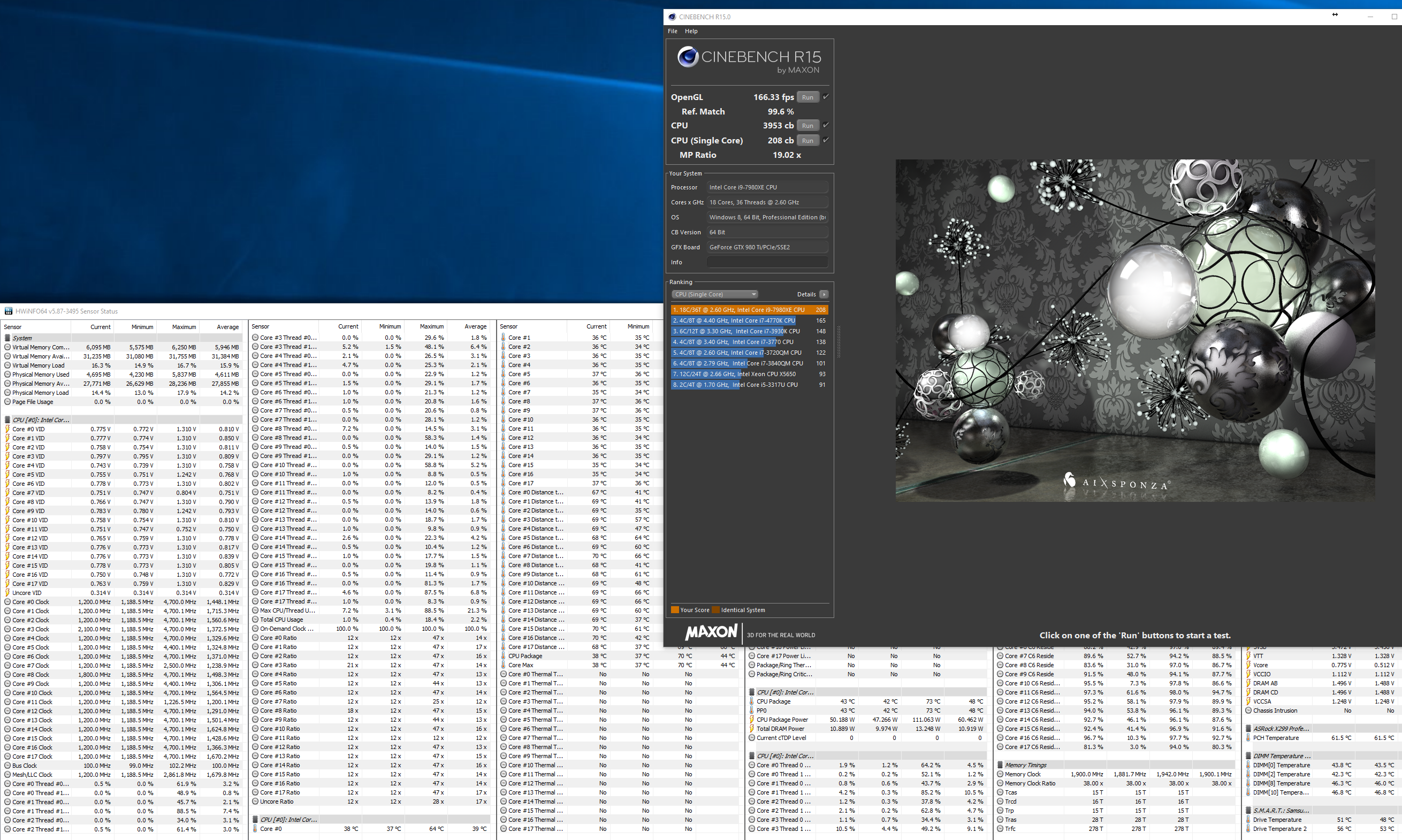
Task: Click the Core #0 VID voltage icon
Action: click(8, 429)
